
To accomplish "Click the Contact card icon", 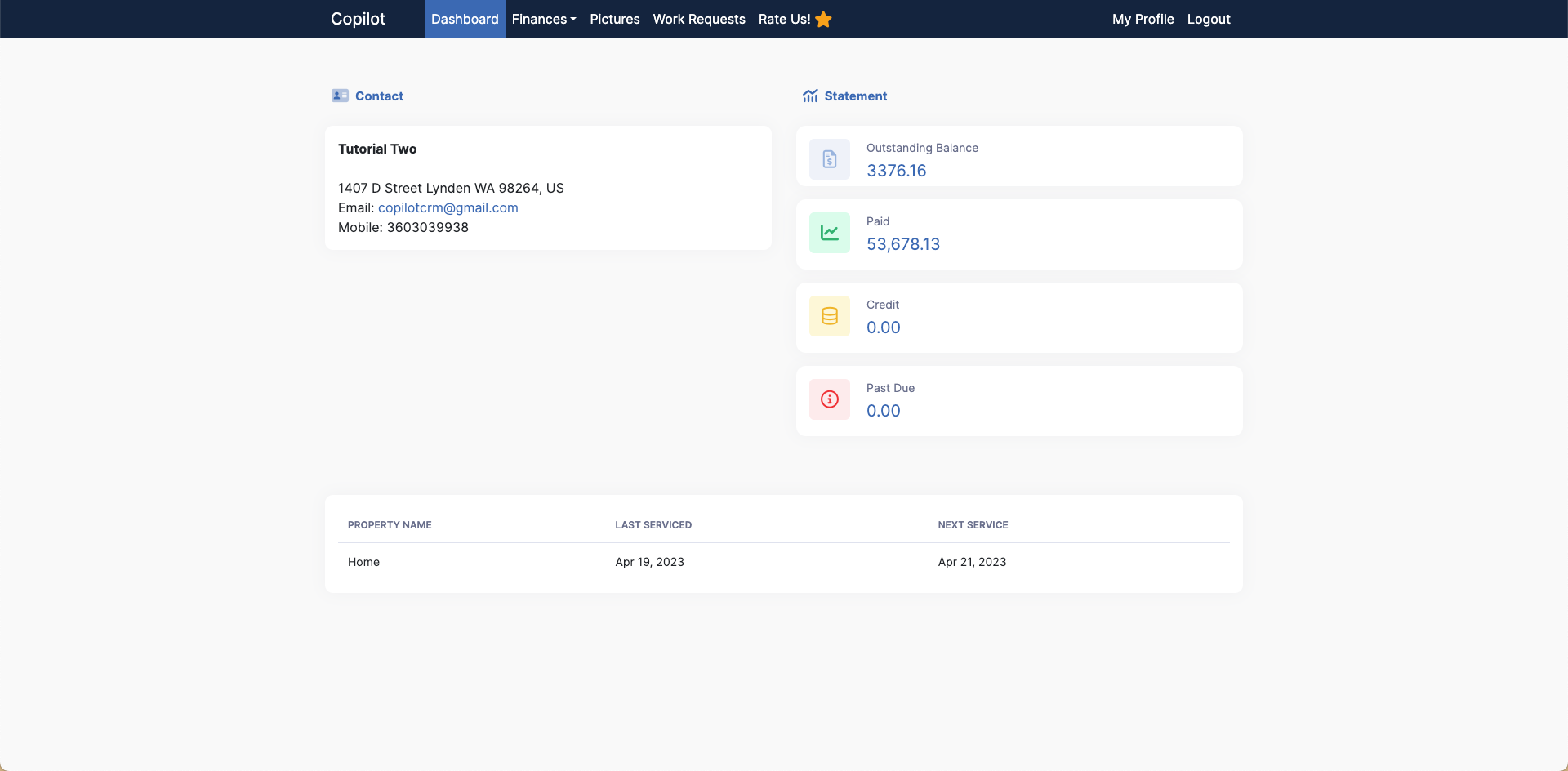I will 340,96.
